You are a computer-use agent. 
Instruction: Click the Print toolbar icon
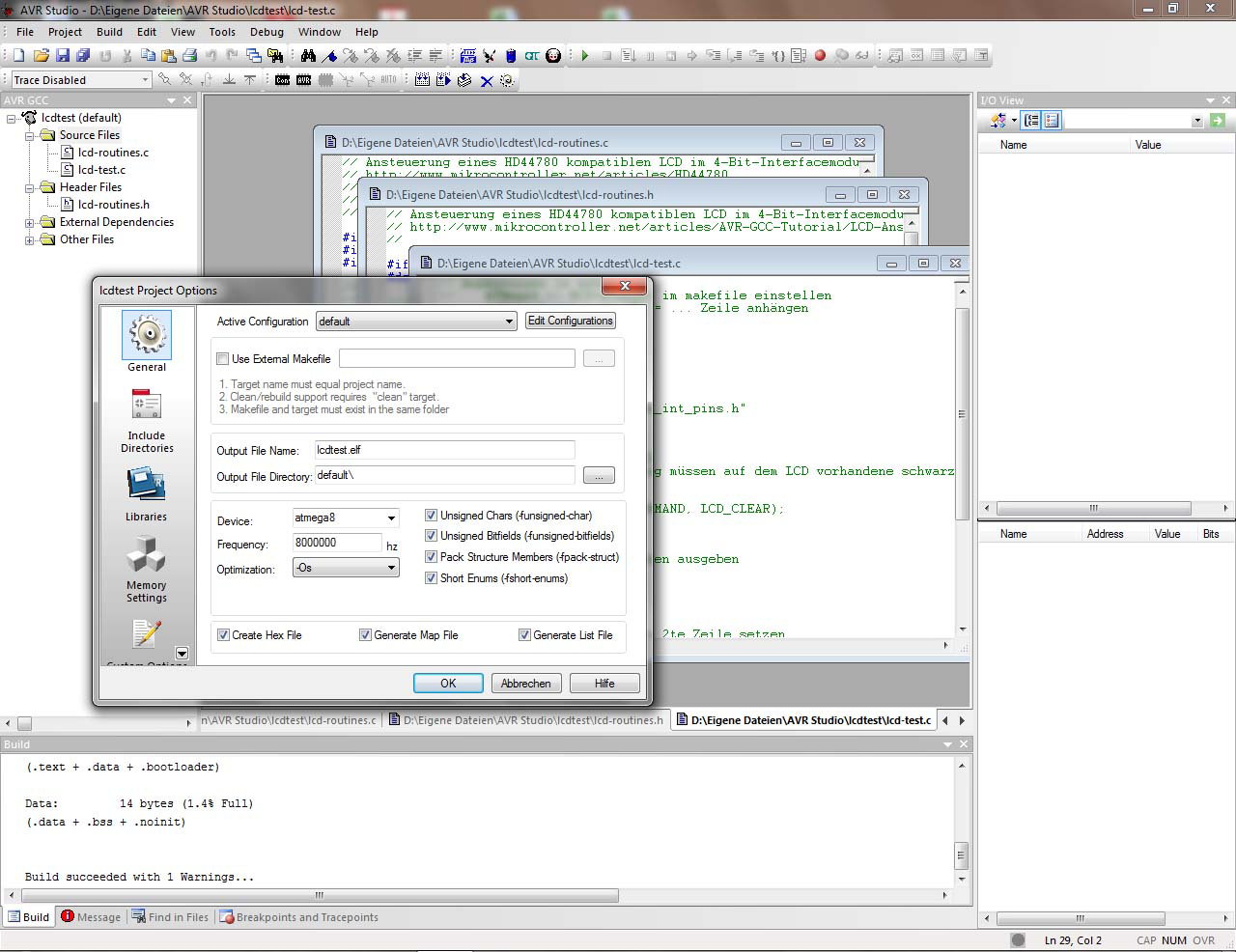tap(189, 55)
